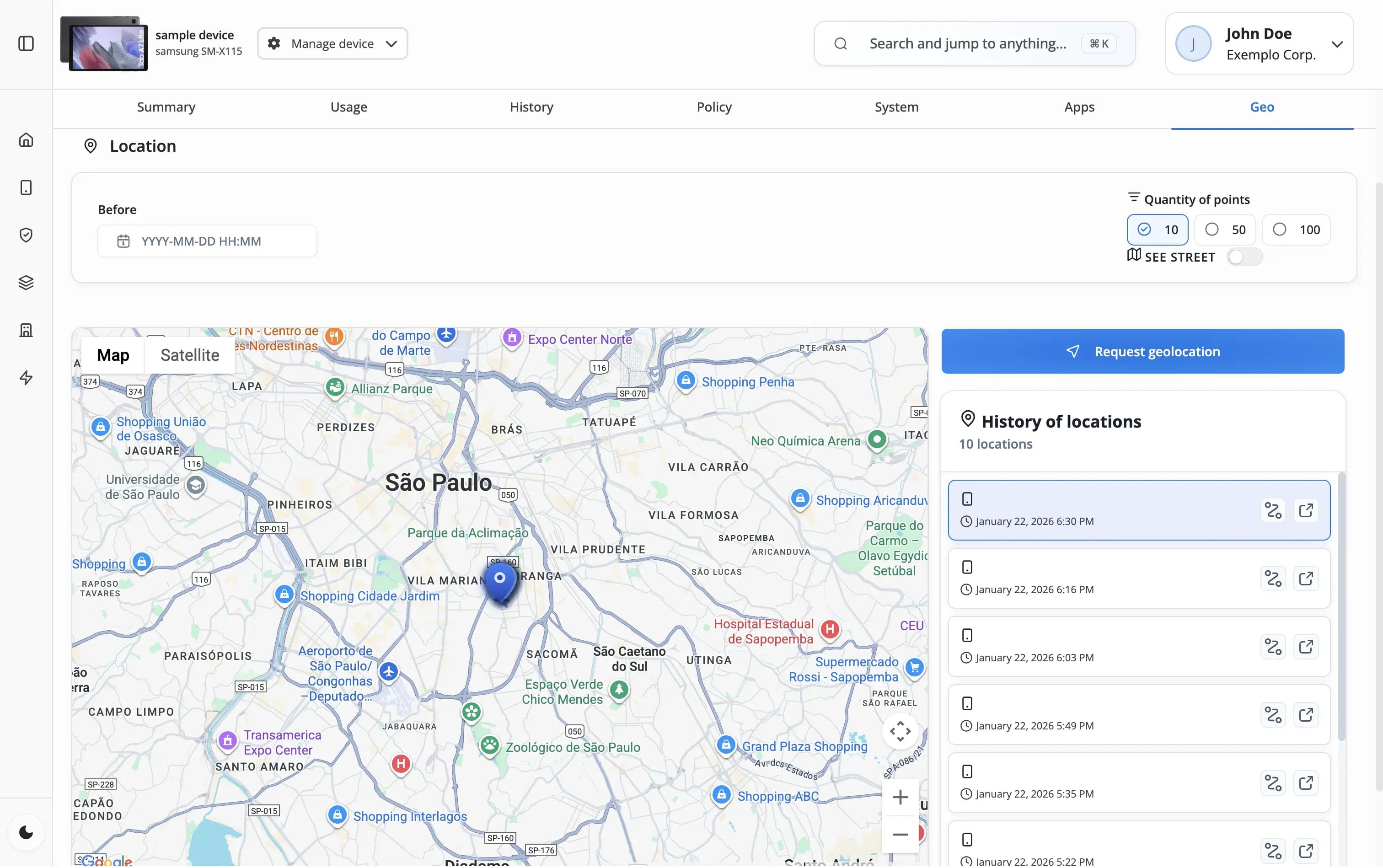Open the Before date picker calendar
Screen dimensions: 1383x868
[123, 241]
